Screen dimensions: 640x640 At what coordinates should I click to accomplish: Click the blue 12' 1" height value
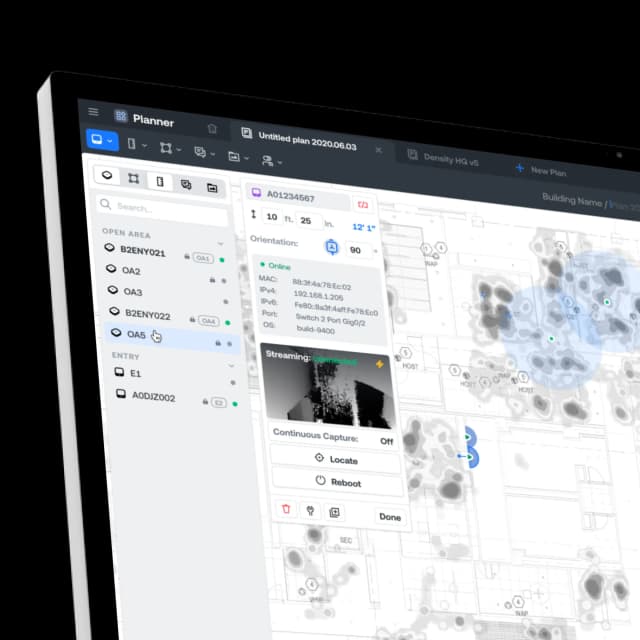pos(363,227)
